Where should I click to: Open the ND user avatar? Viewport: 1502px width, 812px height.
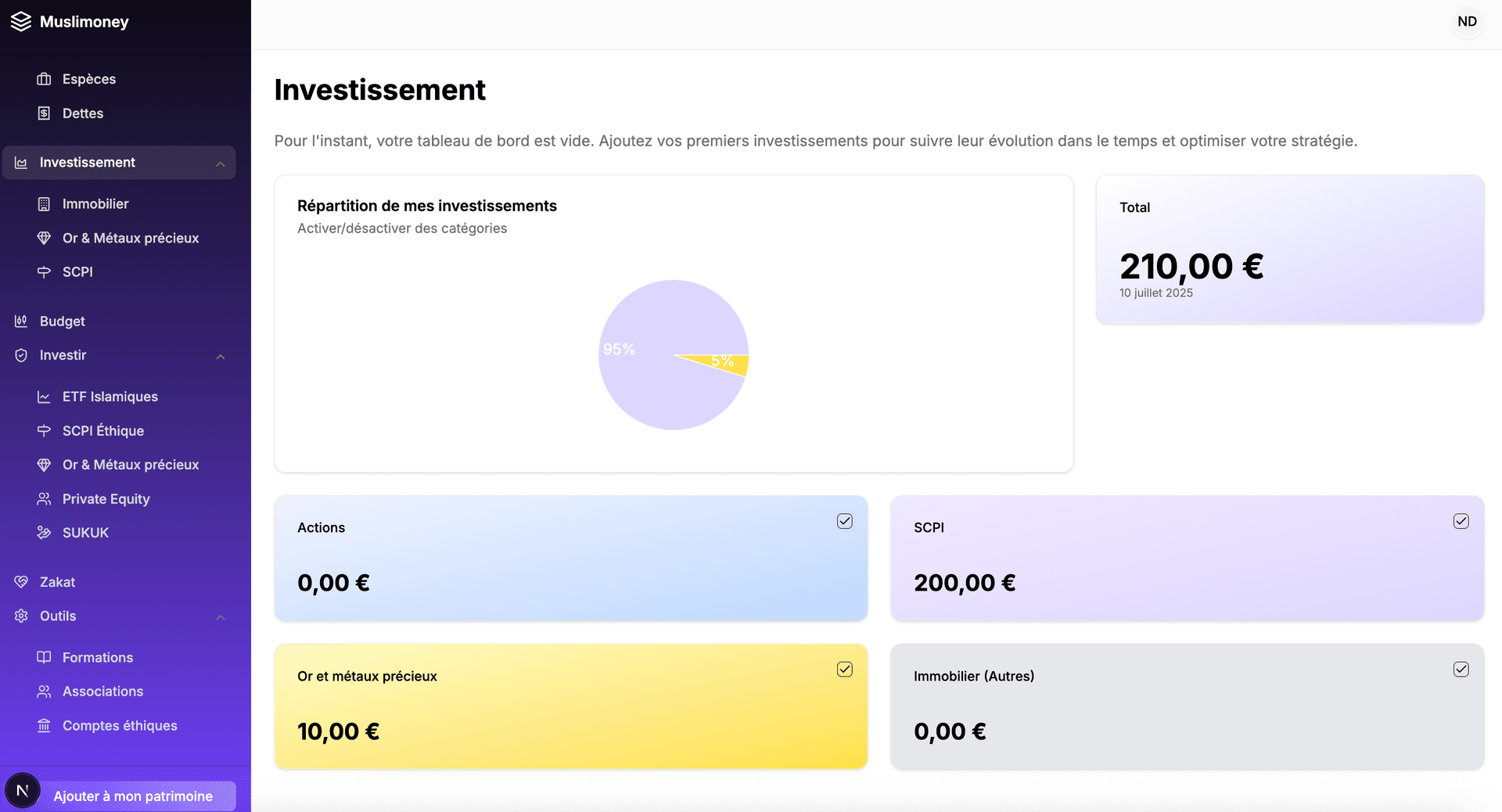[x=1467, y=22]
